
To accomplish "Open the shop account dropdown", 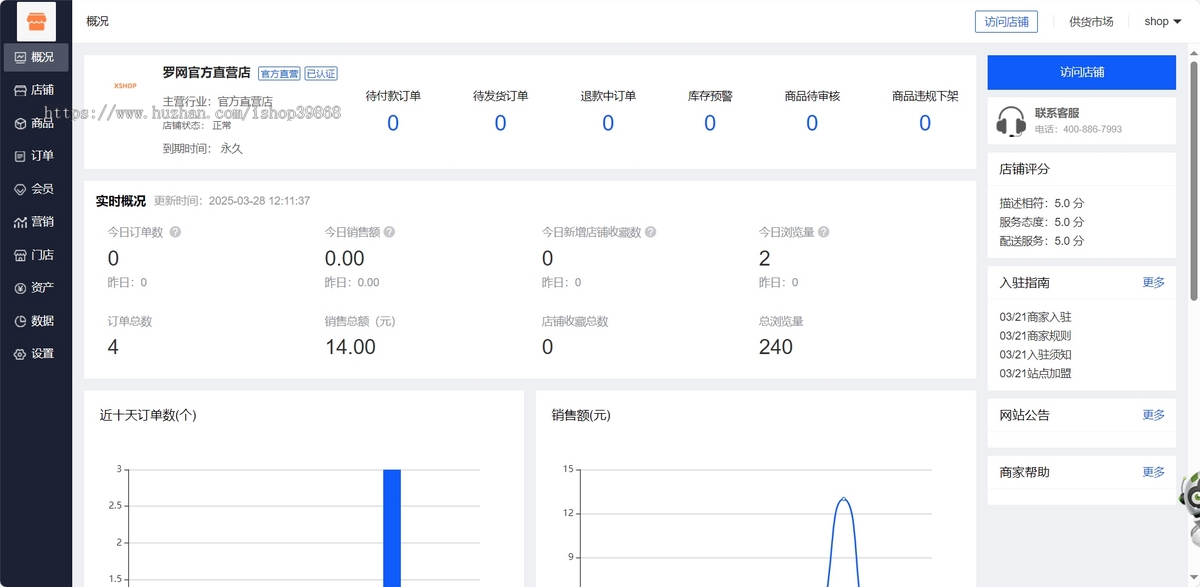I will pyautogui.click(x=1161, y=20).
